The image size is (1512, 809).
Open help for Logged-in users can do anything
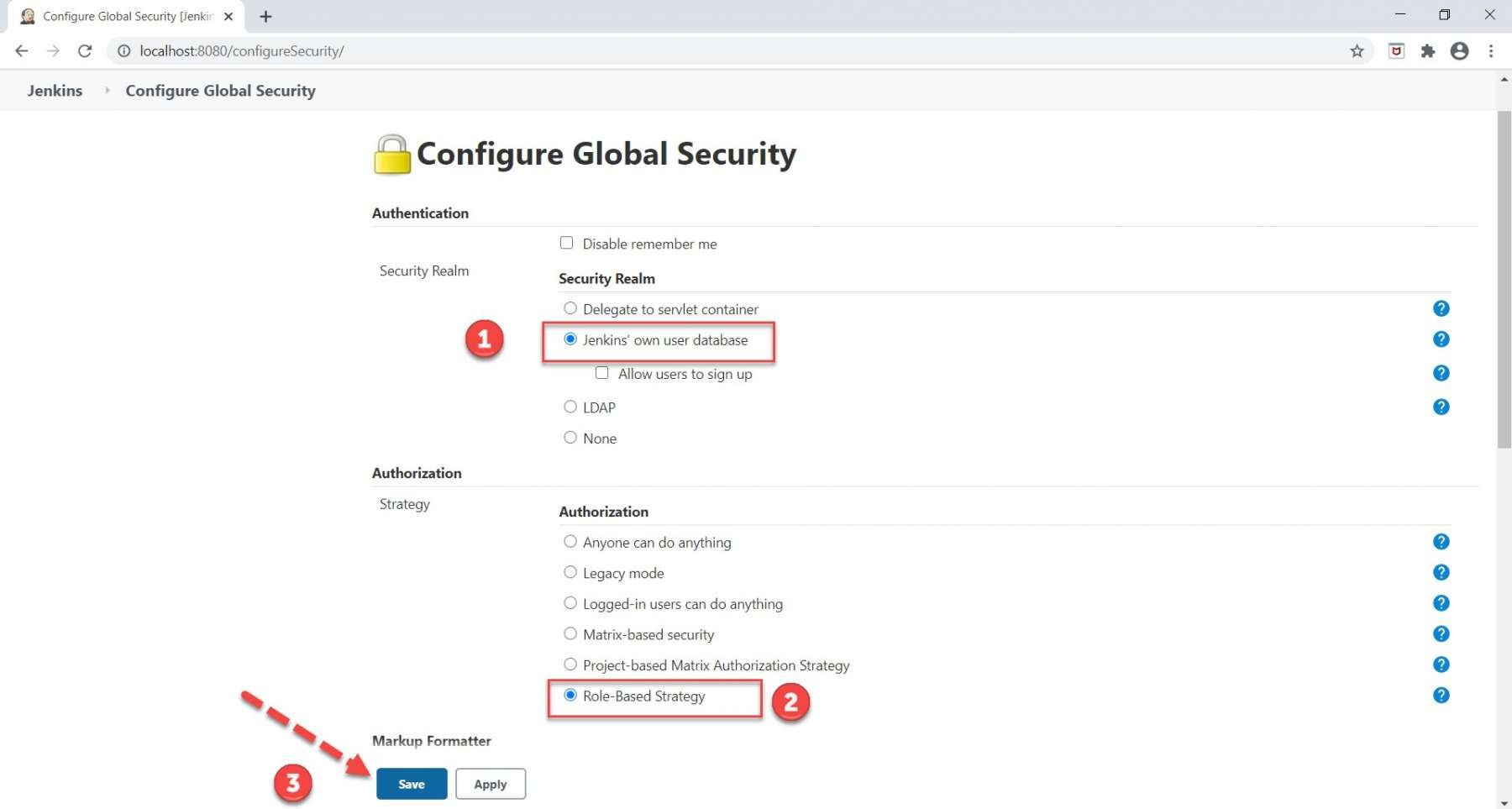tap(1441, 603)
